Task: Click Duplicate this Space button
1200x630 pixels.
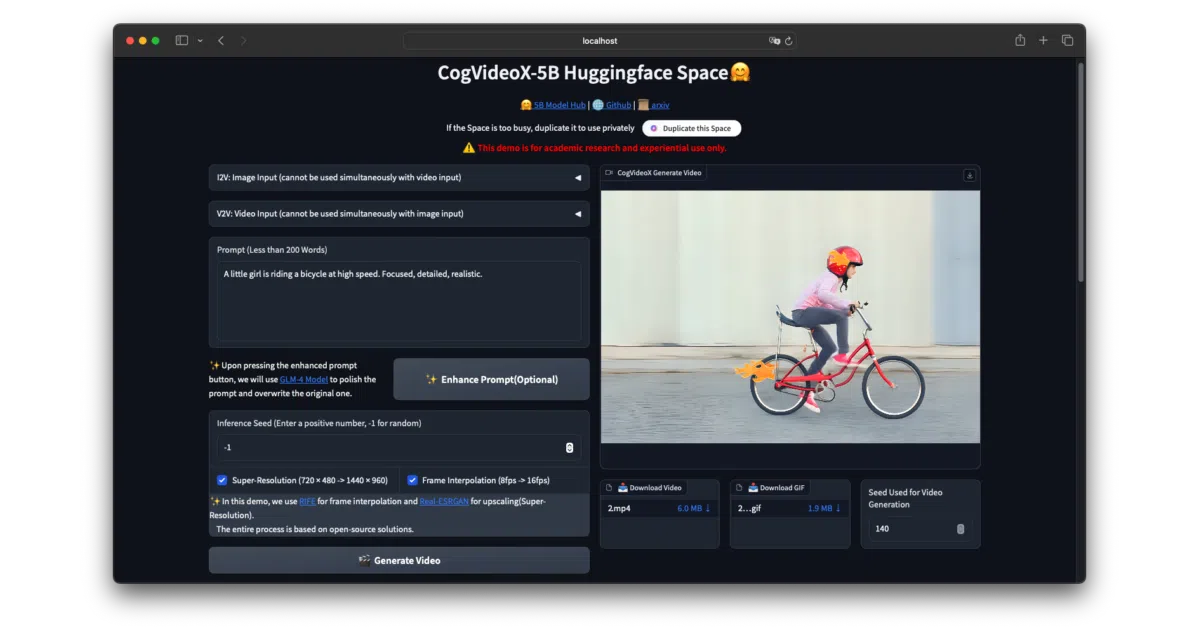Action: (x=692, y=128)
